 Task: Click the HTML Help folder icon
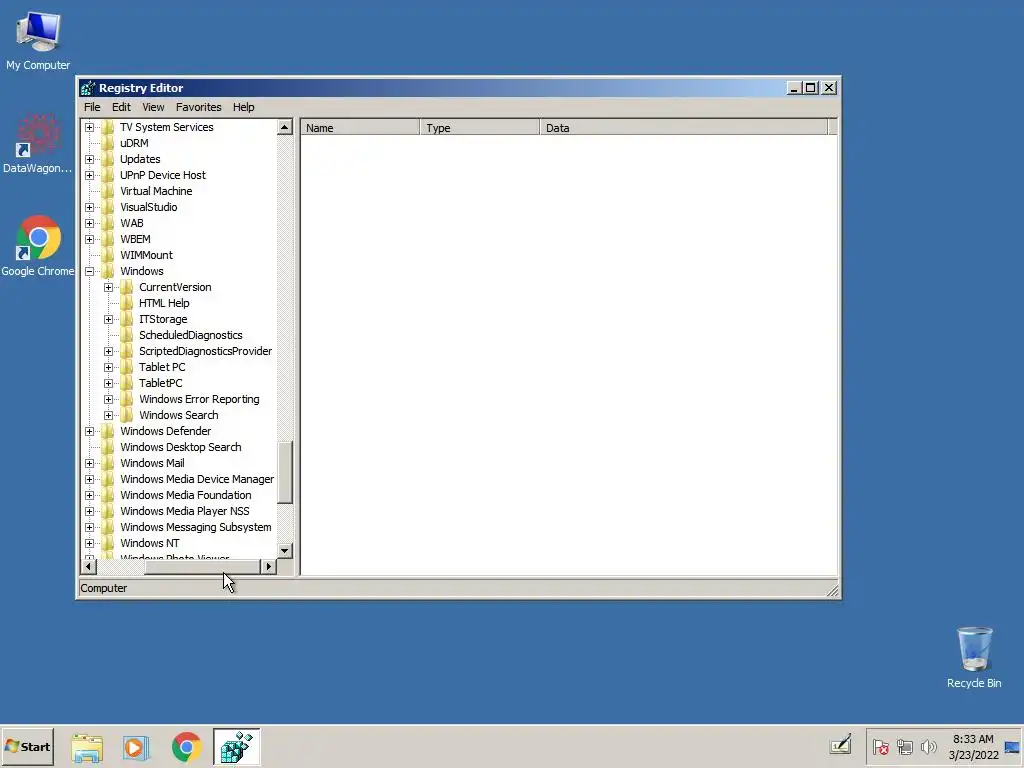pyautogui.click(x=127, y=303)
